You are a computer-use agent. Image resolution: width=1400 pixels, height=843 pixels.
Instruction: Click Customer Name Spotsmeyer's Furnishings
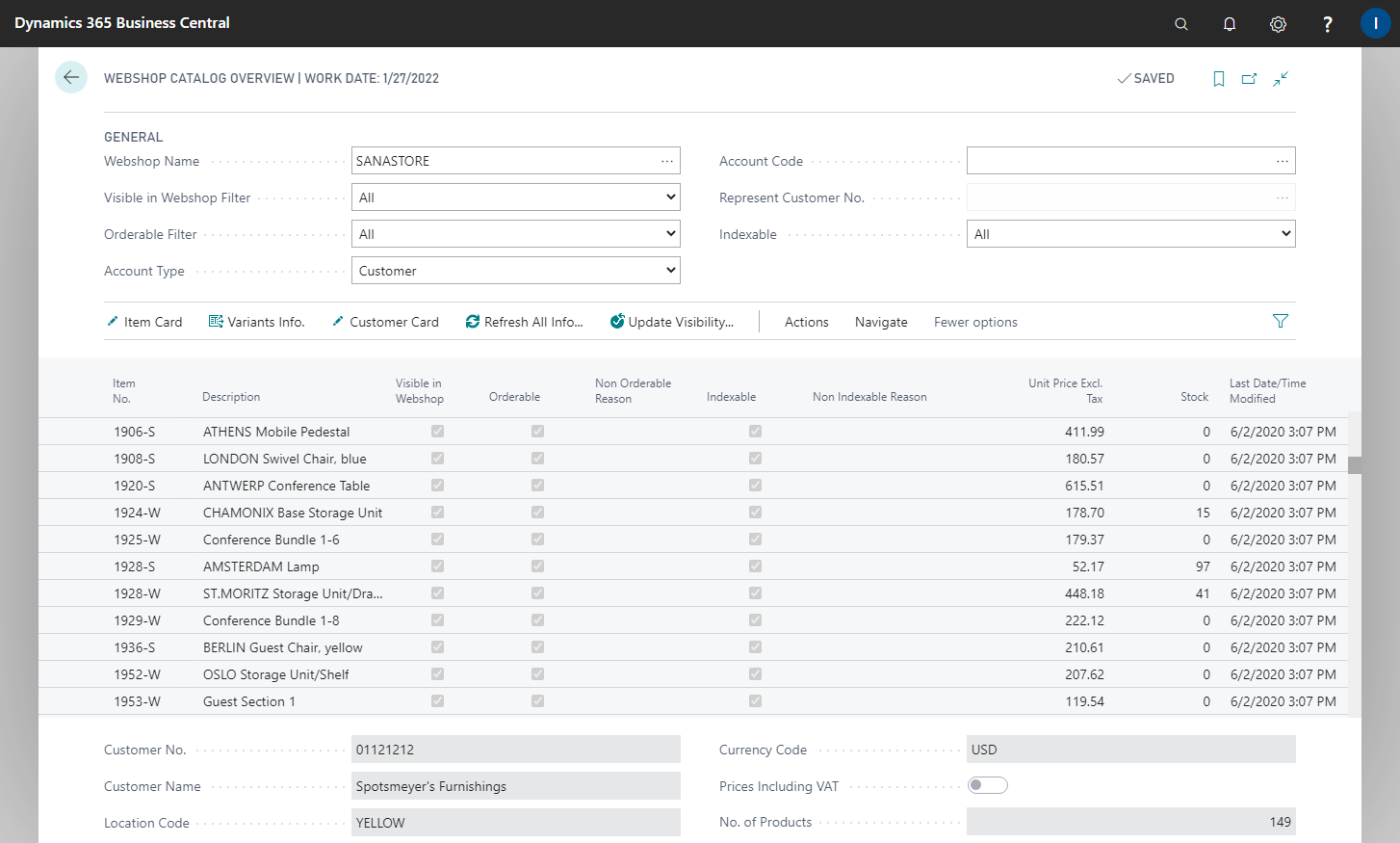tap(516, 786)
